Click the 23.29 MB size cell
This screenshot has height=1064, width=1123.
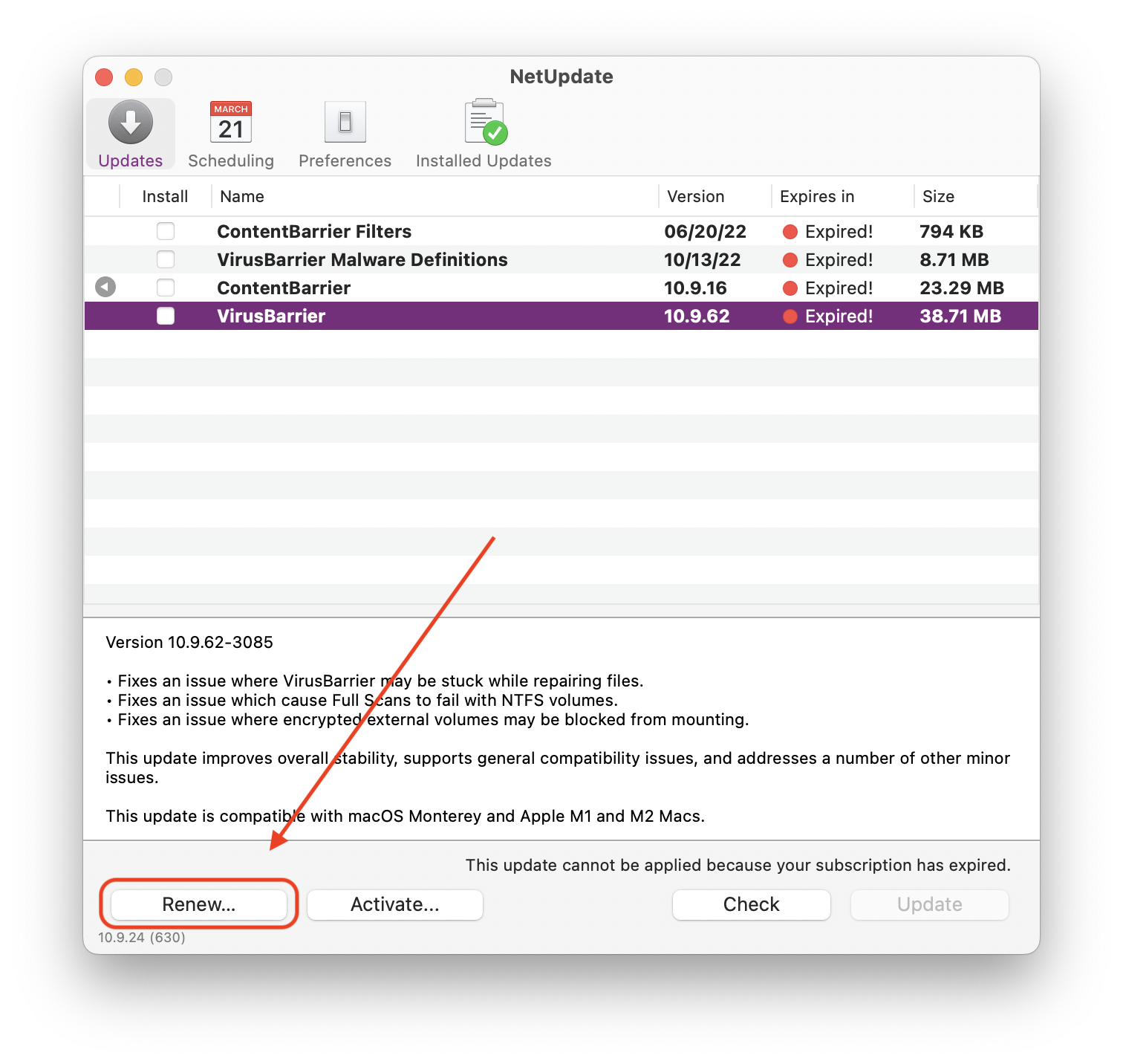click(x=962, y=288)
